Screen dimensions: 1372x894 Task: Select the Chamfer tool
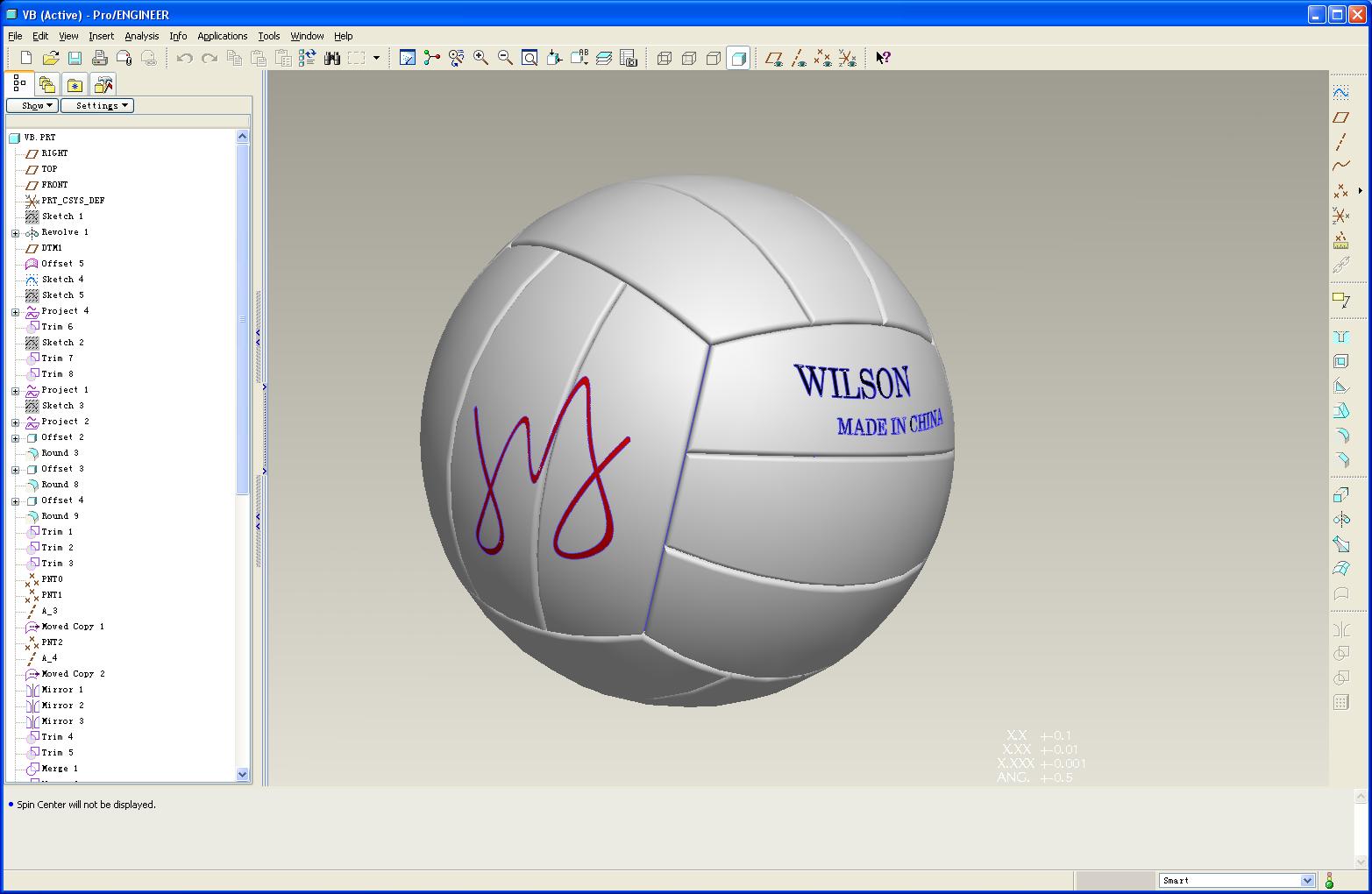click(1340, 459)
